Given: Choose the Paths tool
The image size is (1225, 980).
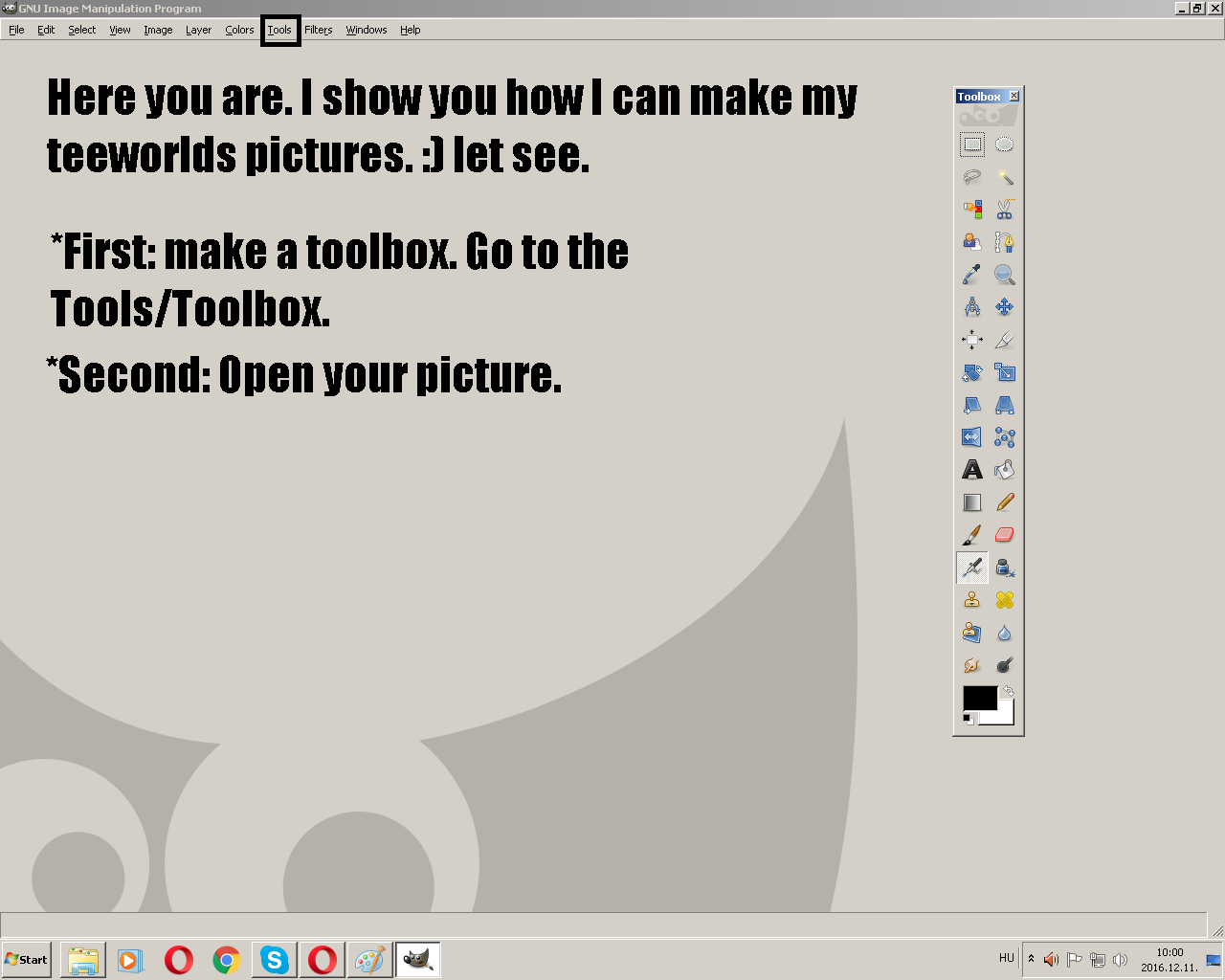Looking at the screenshot, I should (x=1004, y=242).
